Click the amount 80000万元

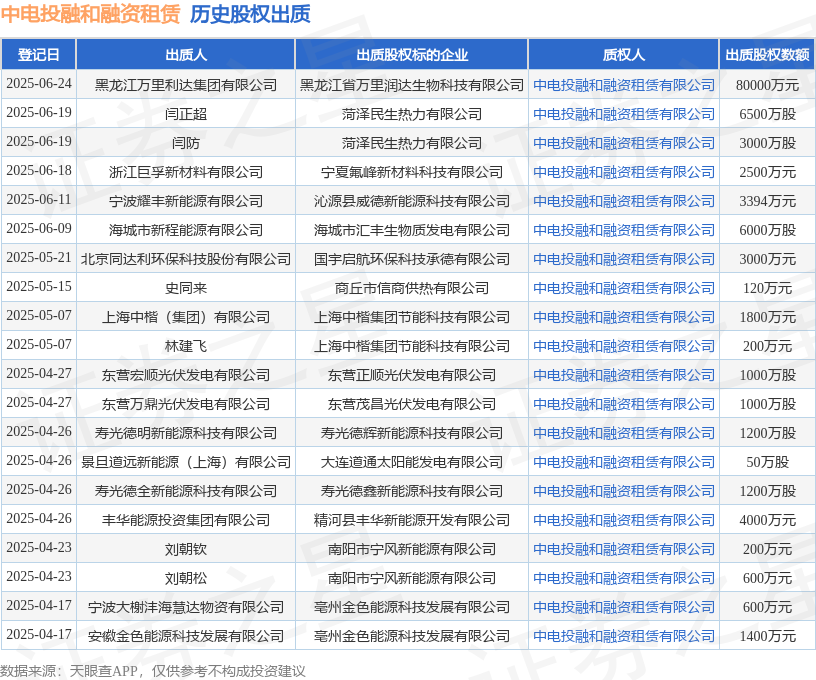pyautogui.click(x=767, y=85)
